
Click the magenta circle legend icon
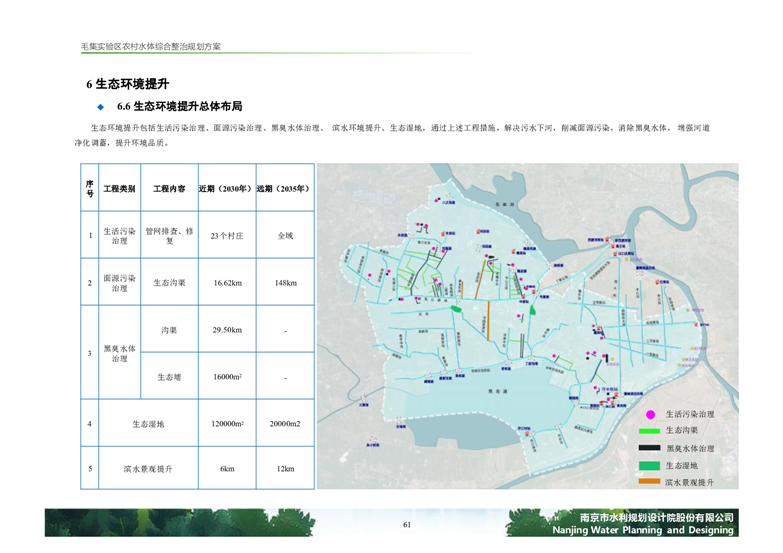coord(650,414)
